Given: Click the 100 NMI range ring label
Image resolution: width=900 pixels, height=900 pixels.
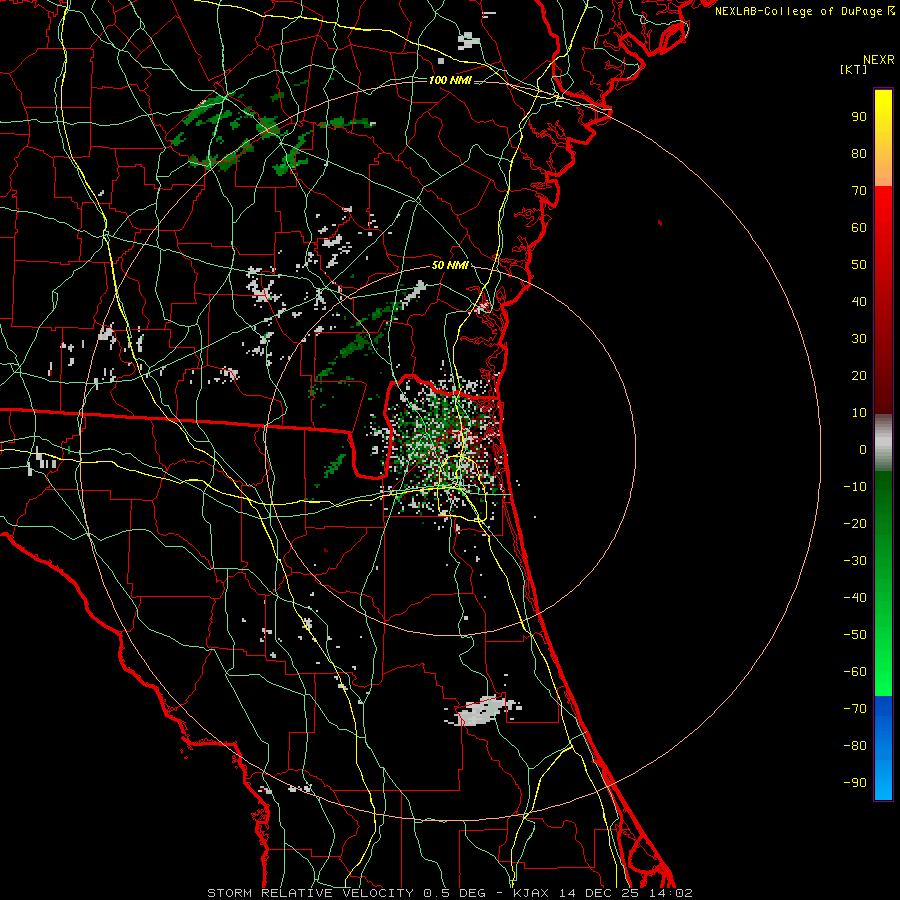Looking at the screenshot, I should [x=450, y=80].
